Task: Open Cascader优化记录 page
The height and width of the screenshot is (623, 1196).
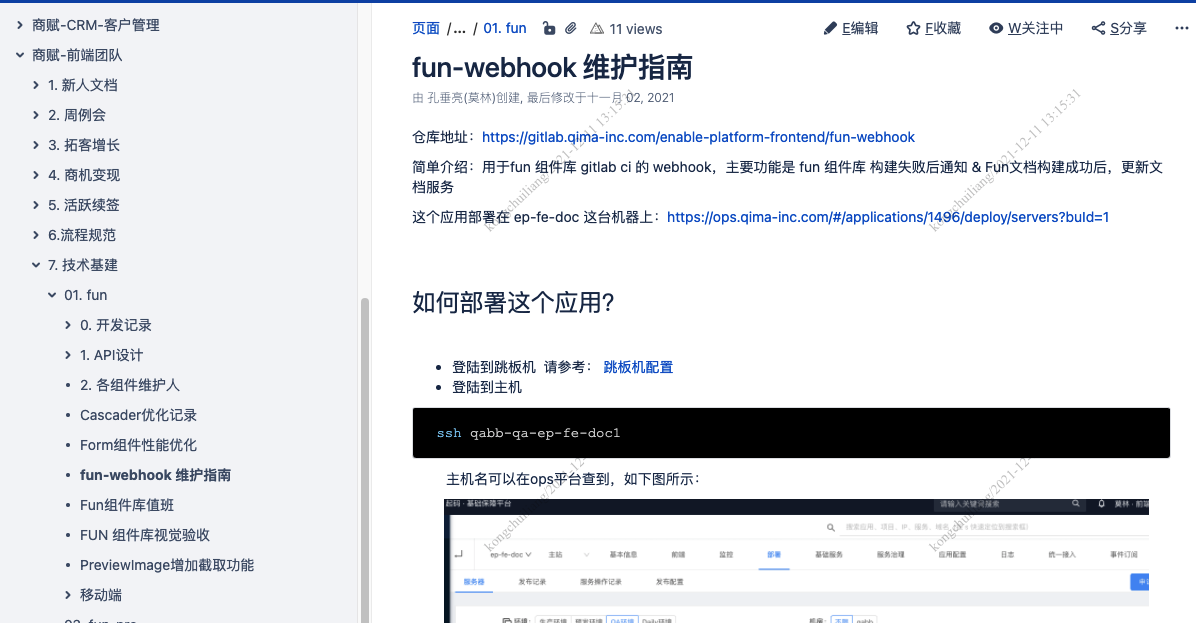Action: [138, 415]
